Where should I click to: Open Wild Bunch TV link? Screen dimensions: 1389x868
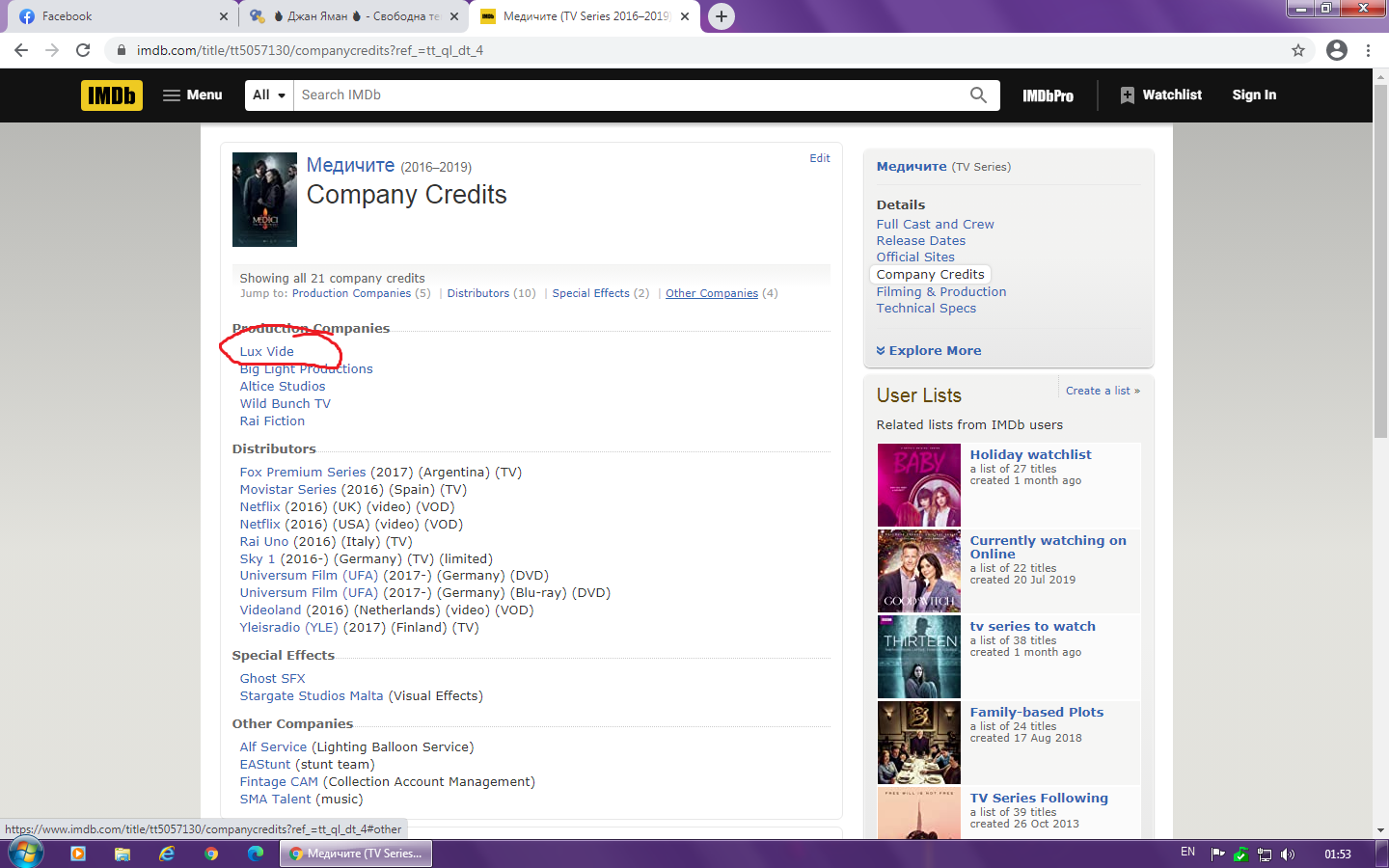coord(285,404)
